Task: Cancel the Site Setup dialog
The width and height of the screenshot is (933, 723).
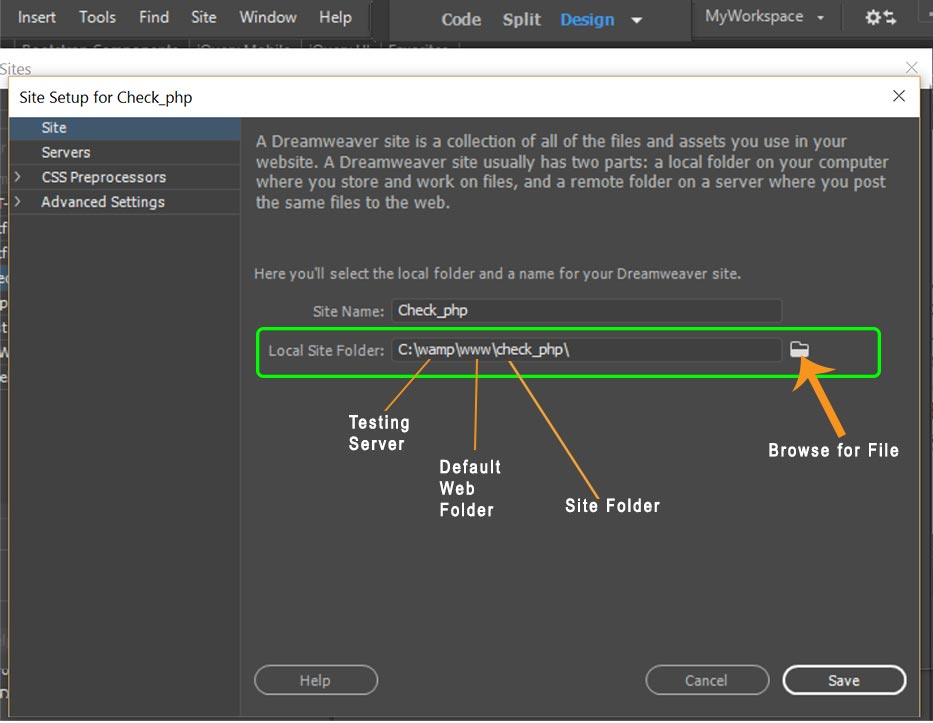Action: [707, 680]
